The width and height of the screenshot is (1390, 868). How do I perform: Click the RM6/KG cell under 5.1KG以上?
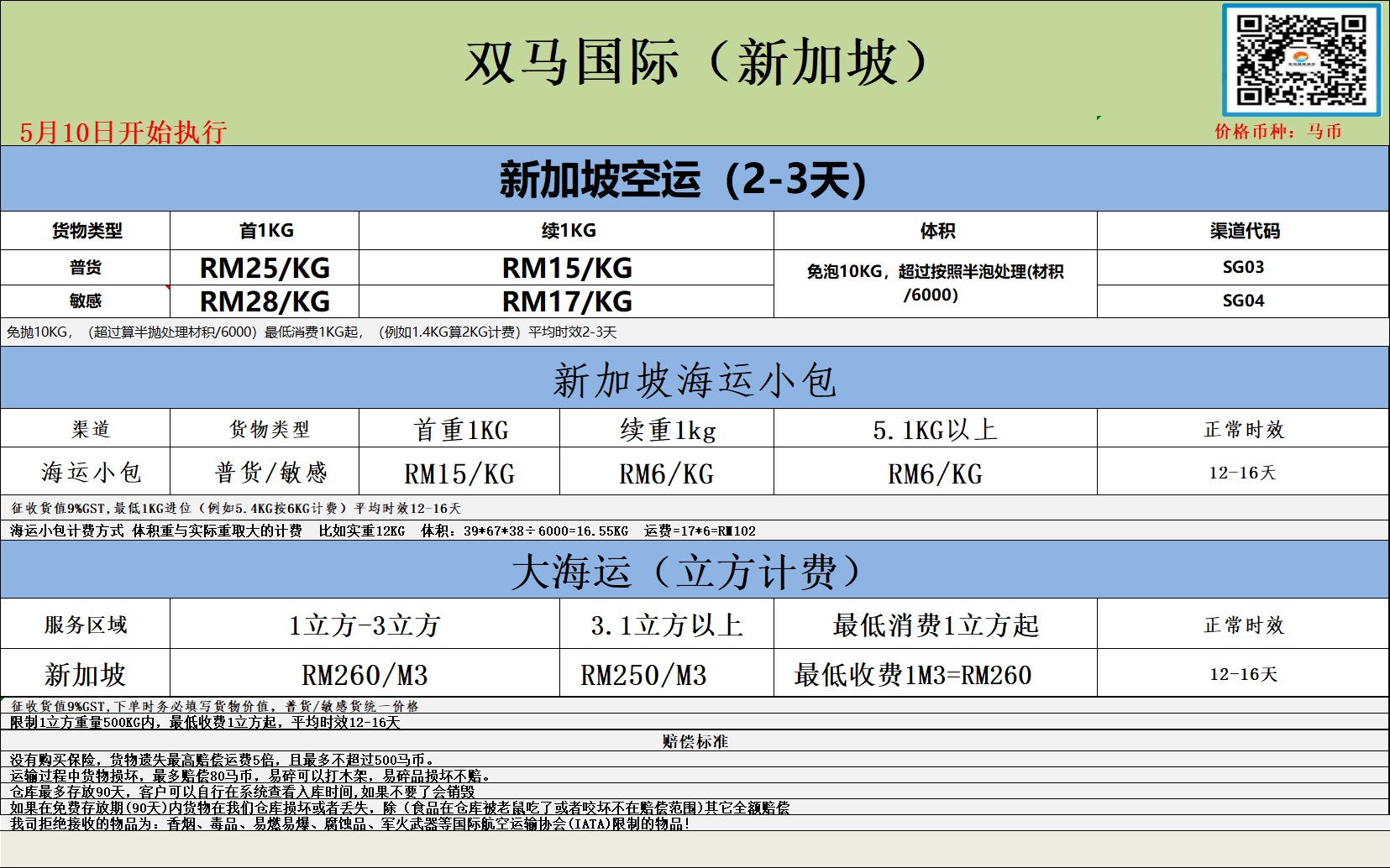click(x=936, y=472)
